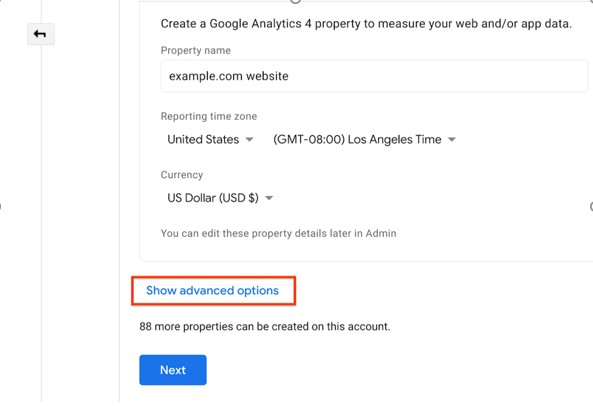Click the circular handle at right edge
Viewport: 593px width, 406px height.
(591, 206)
